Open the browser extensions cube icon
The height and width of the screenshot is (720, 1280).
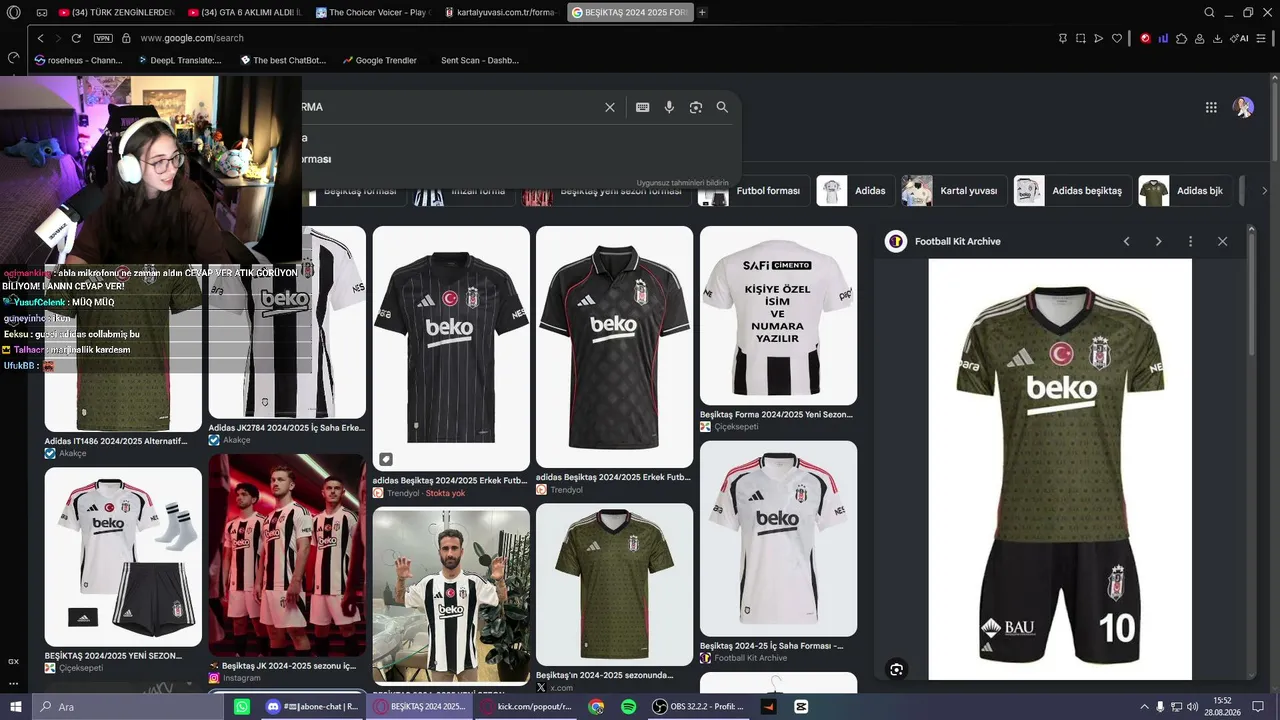(1181, 38)
